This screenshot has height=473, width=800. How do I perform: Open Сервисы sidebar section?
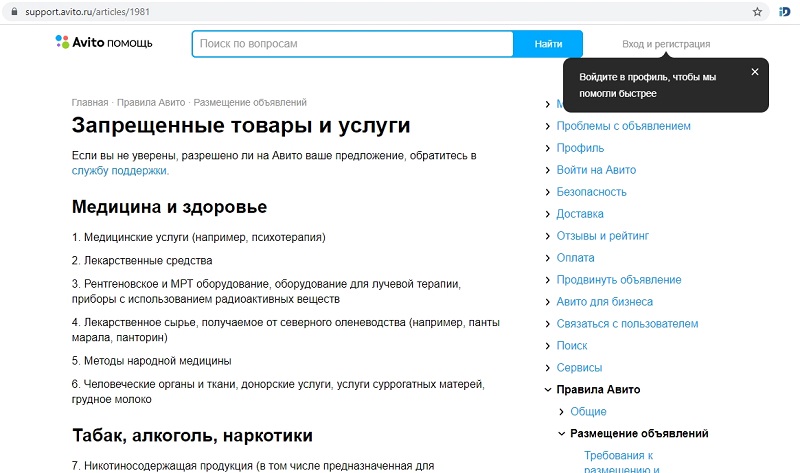pyautogui.click(x=579, y=367)
